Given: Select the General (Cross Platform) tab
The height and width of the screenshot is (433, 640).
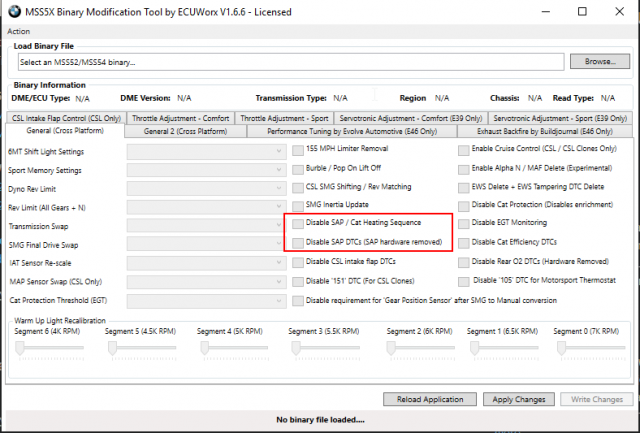Looking at the screenshot, I should [x=65, y=131].
